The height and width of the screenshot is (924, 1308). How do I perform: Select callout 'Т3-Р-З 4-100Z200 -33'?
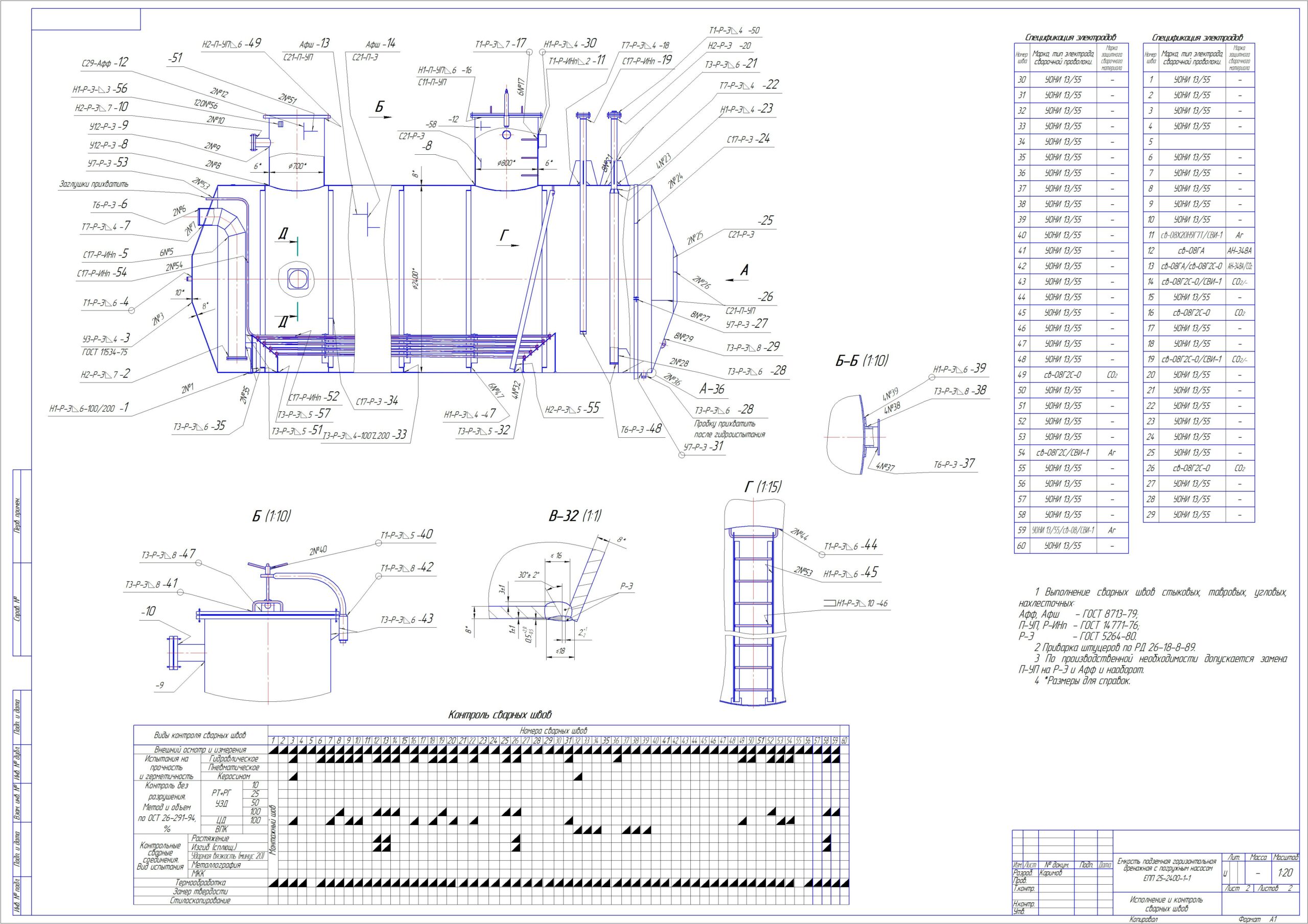pos(365,435)
